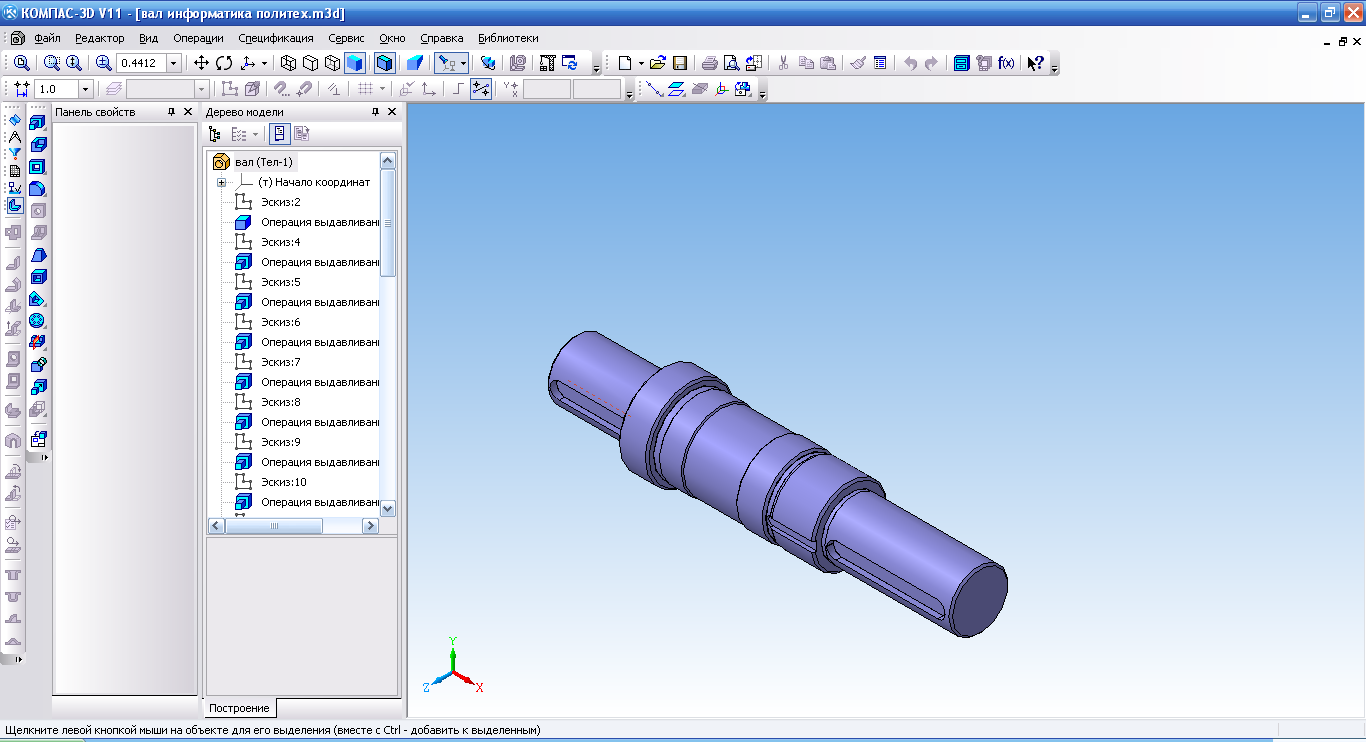Viewport: 1366px width, 742px height.
Task: Toggle shaded with edges display mode
Action: coord(385,63)
